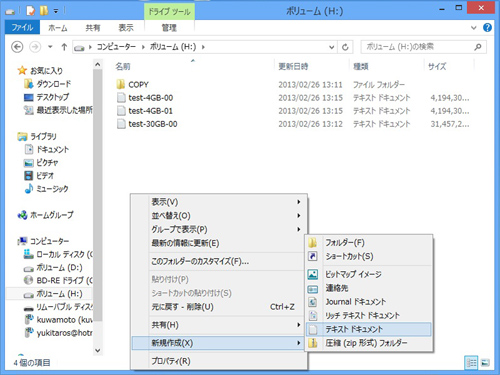The width and height of the screenshot is (500, 375).
Task: Click the コンピューター breadcrumb in address bar
Action: pyautogui.click(x=116, y=47)
